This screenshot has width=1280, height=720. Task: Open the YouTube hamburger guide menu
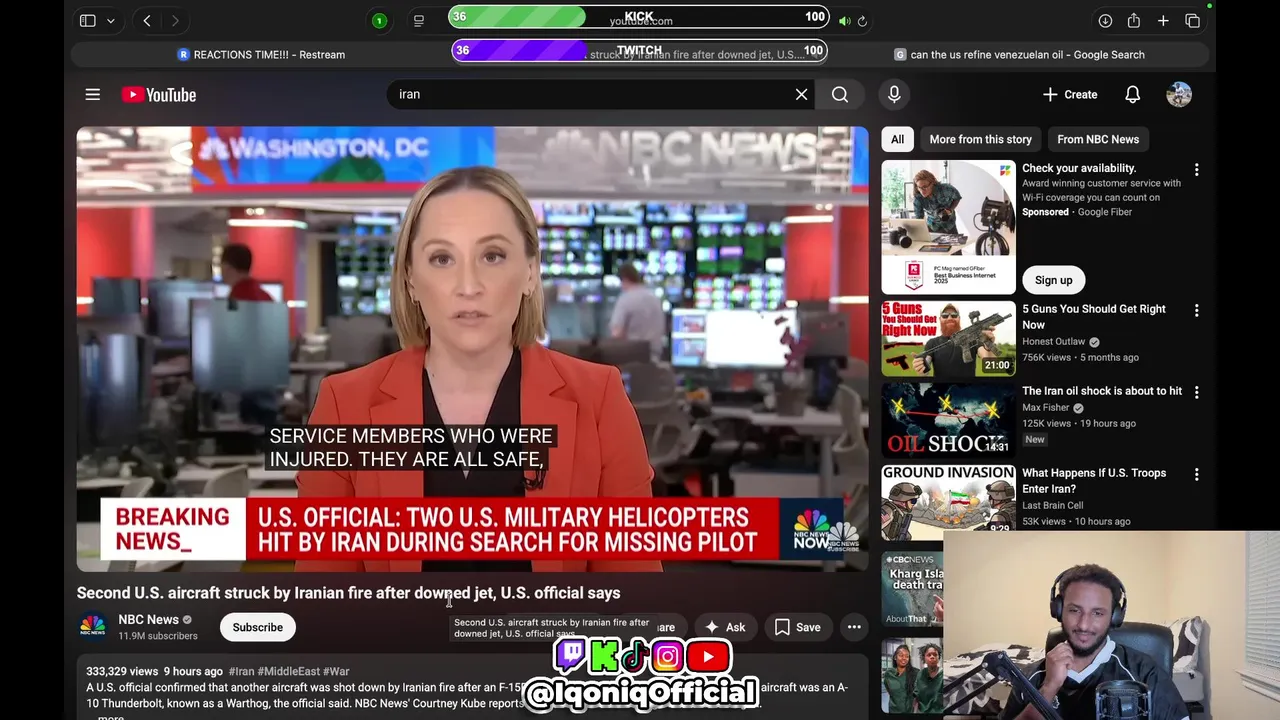coord(93,94)
